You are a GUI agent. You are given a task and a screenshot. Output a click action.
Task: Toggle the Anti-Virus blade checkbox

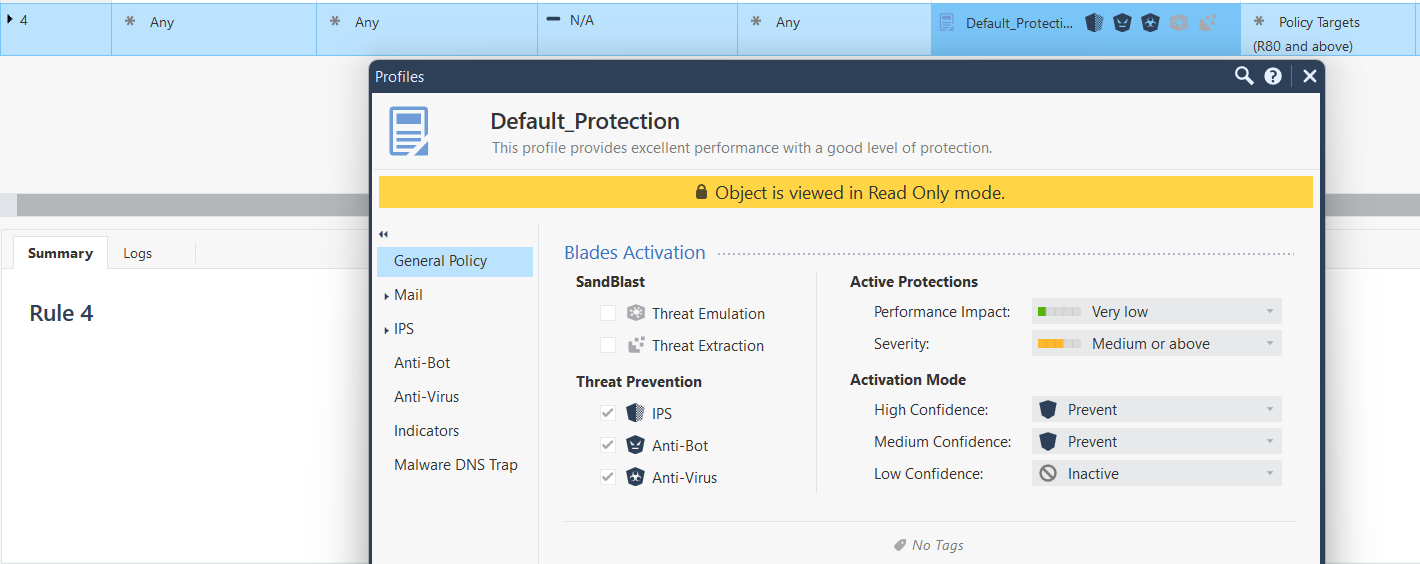(608, 477)
